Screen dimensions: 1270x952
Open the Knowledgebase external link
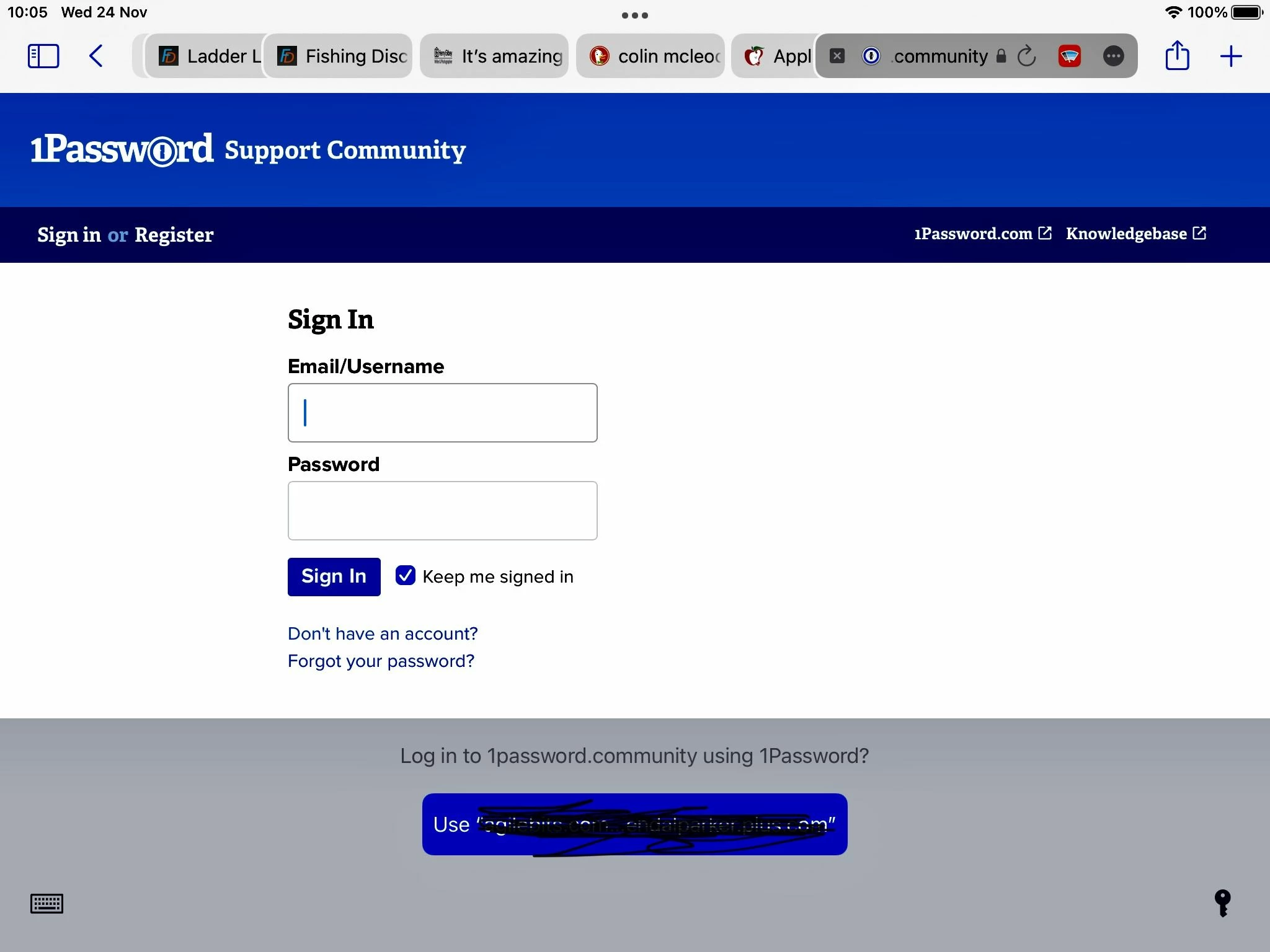[x=1136, y=233]
